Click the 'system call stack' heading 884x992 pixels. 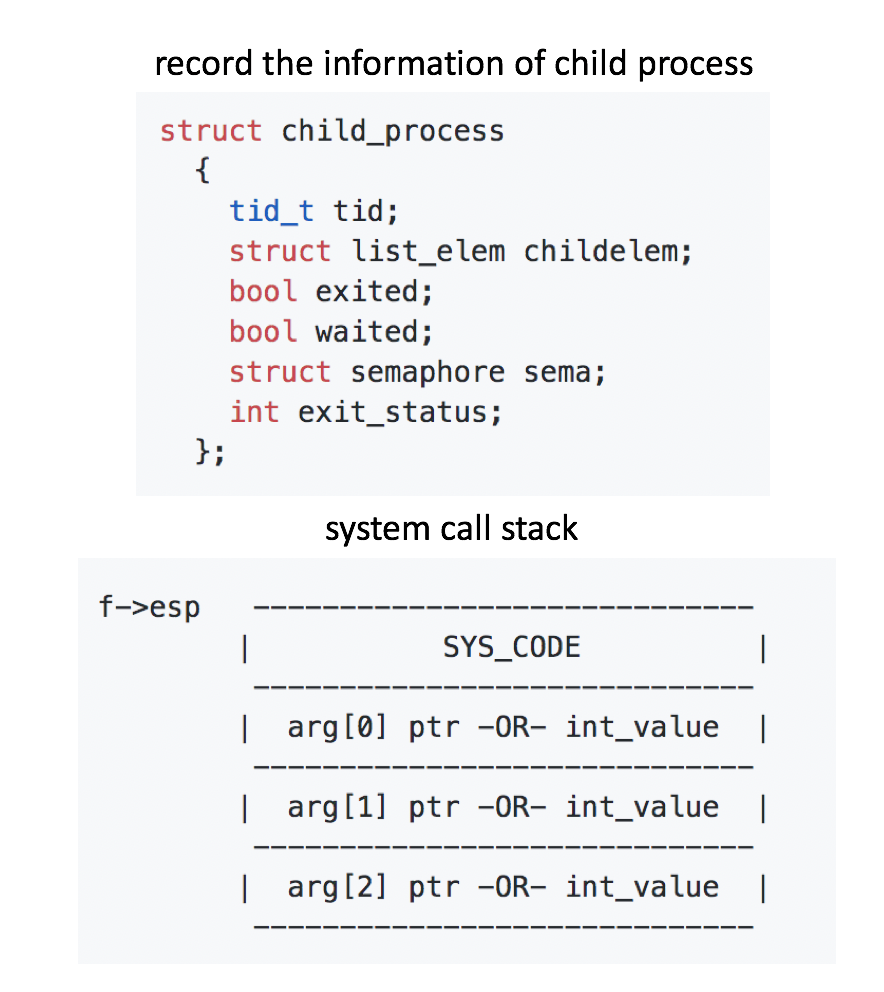tap(451, 528)
